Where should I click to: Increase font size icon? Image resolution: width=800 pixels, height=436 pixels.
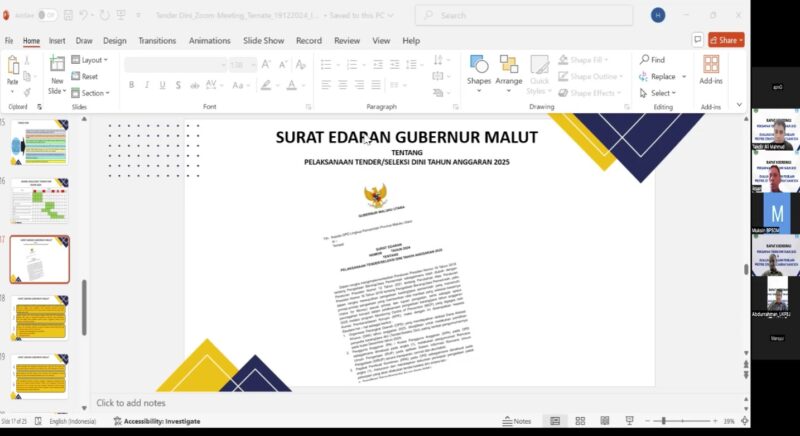tap(266, 64)
